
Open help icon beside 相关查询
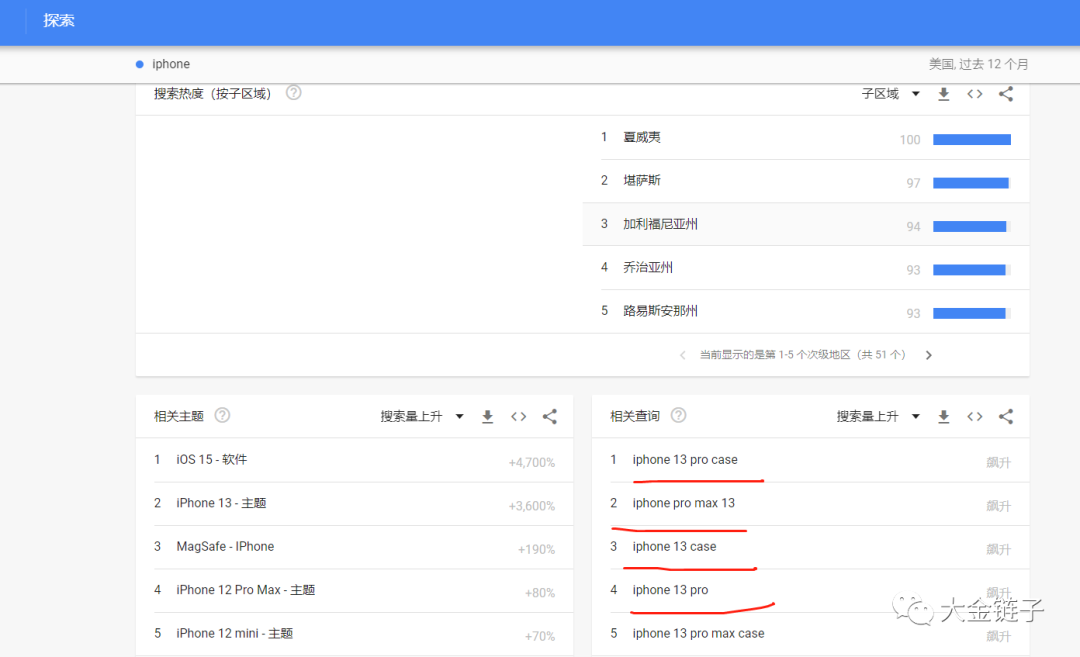[678, 415]
